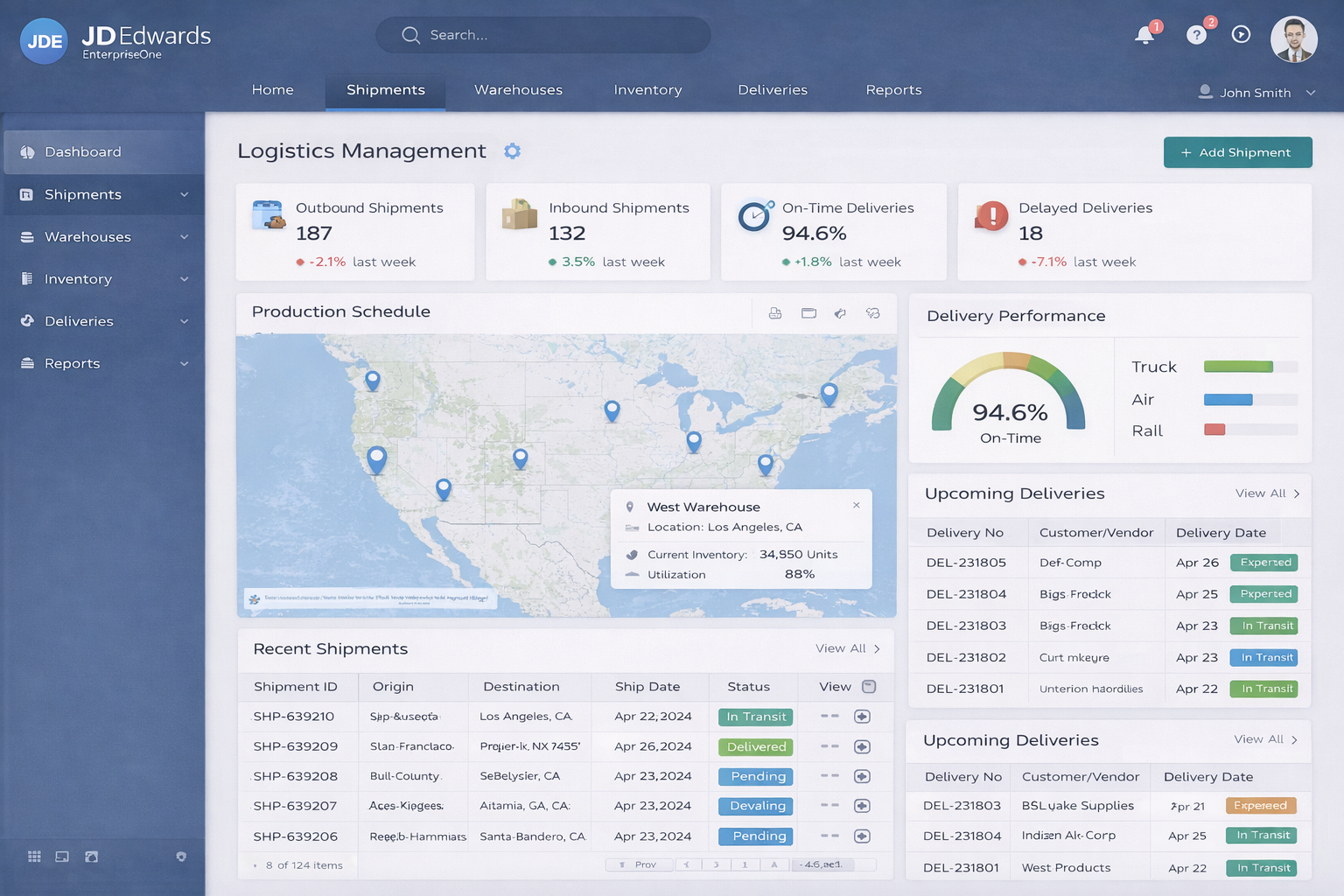Go to the Reports top tab

[893, 90]
